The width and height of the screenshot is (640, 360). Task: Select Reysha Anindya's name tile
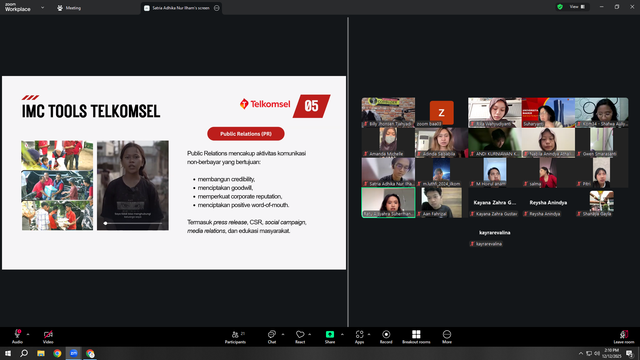click(x=548, y=203)
